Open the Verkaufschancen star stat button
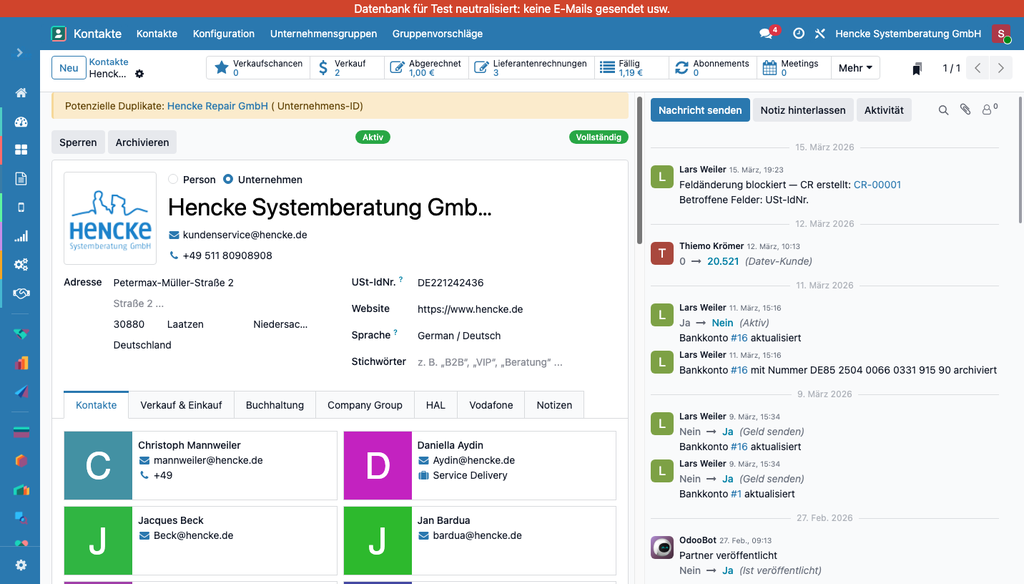 258,68
